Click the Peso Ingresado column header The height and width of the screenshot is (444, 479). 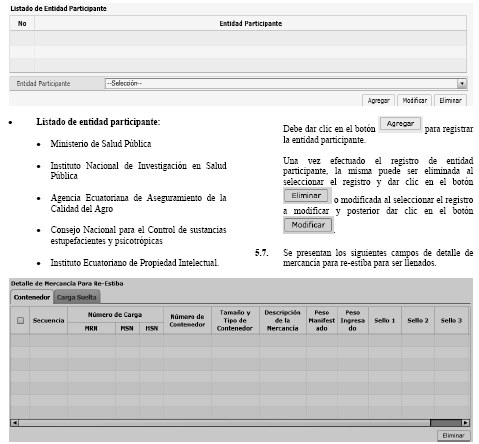pos(353,321)
